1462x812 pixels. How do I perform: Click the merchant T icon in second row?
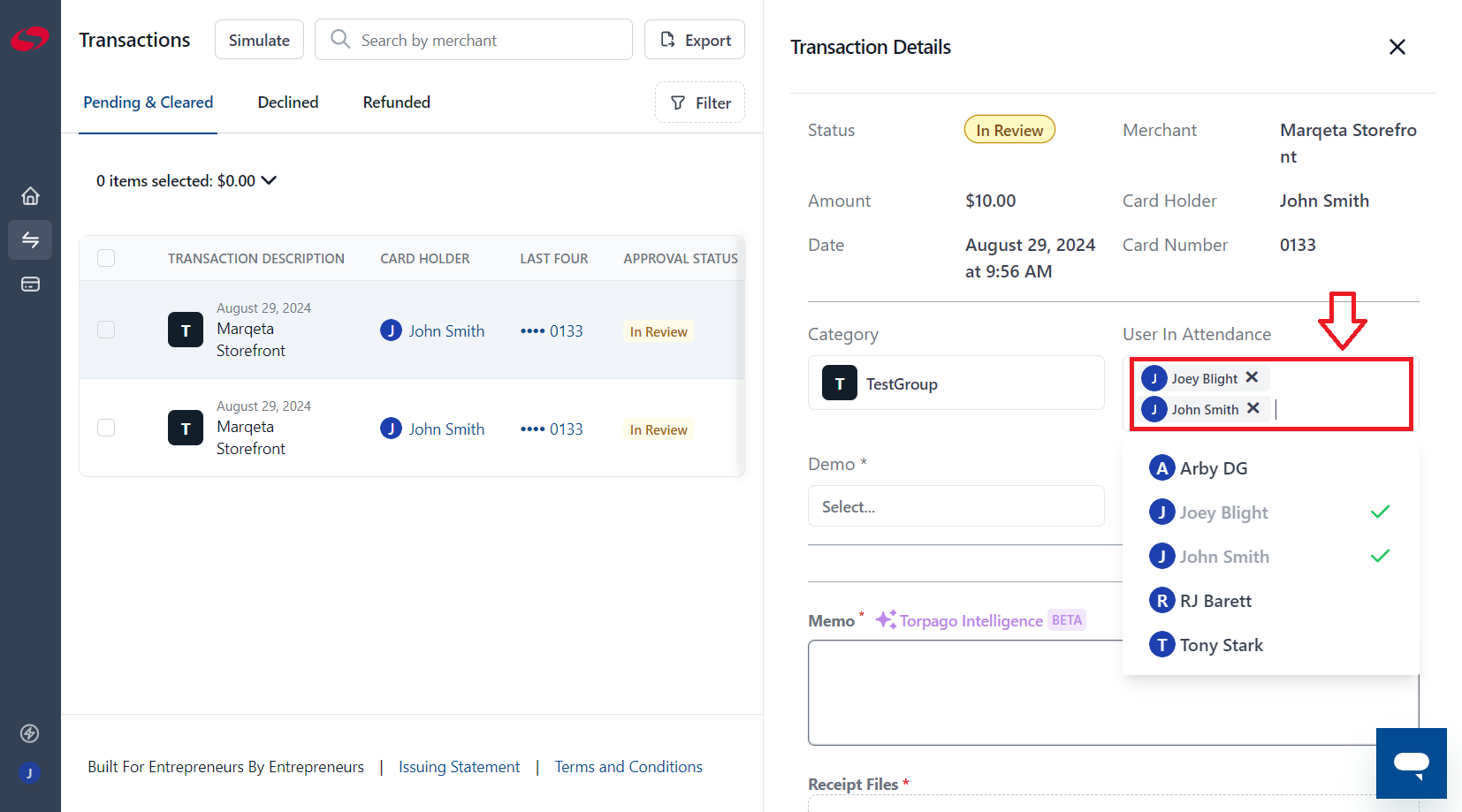[x=186, y=428]
